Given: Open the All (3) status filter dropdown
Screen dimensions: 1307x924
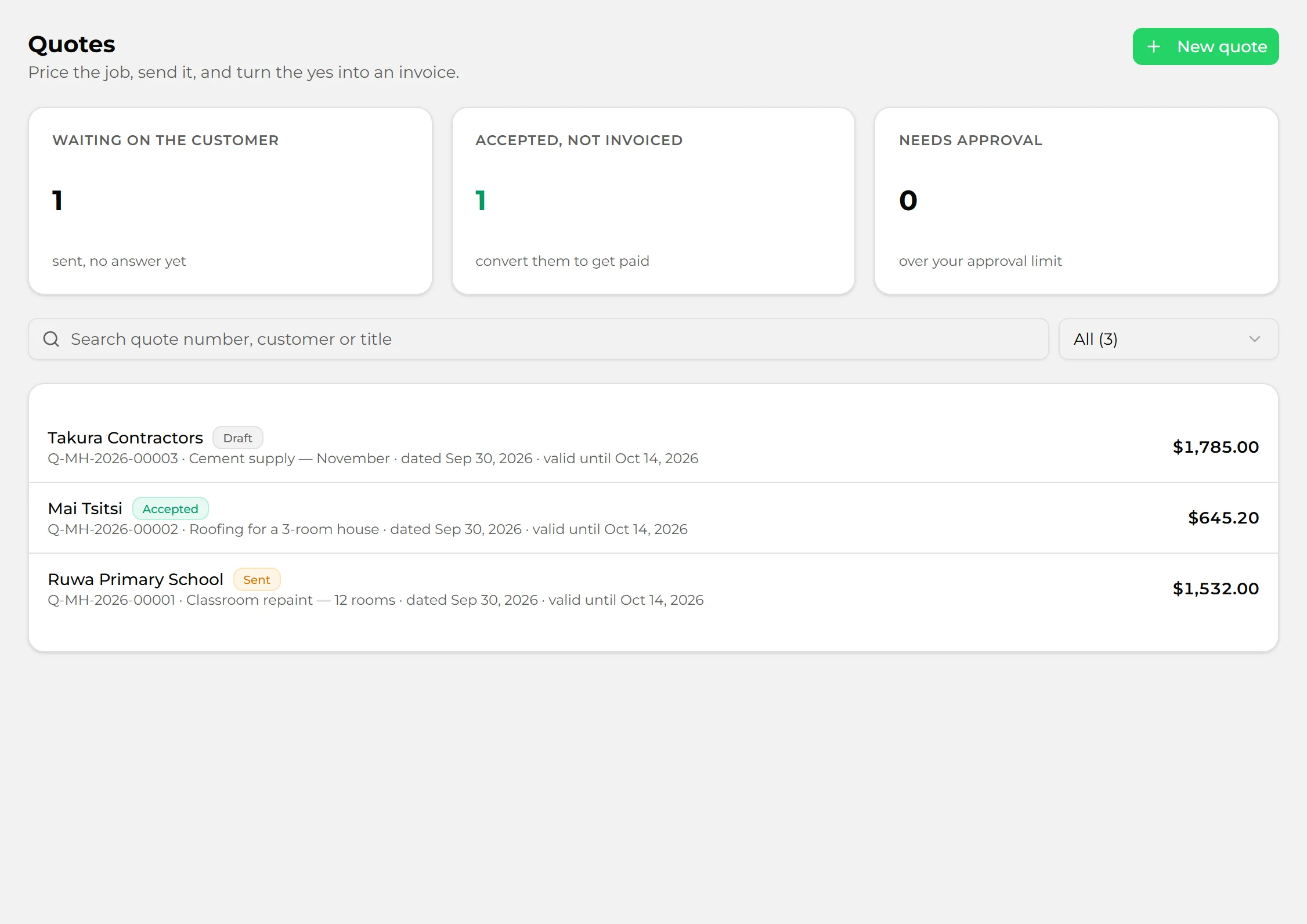Looking at the screenshot, I should tap(1168, 339).
